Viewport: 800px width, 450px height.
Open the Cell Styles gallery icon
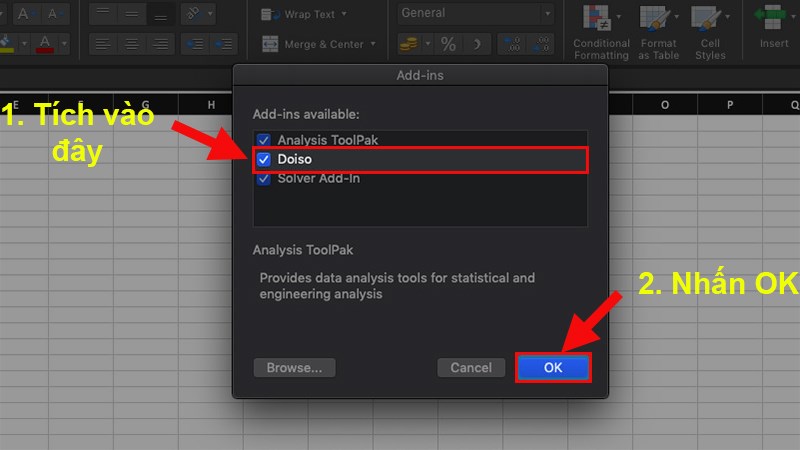706,18
